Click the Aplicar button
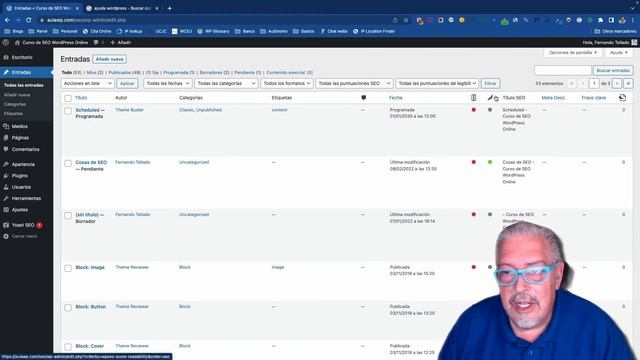The image size is (640, 360). pyautogui.click(x=127, y=83)
